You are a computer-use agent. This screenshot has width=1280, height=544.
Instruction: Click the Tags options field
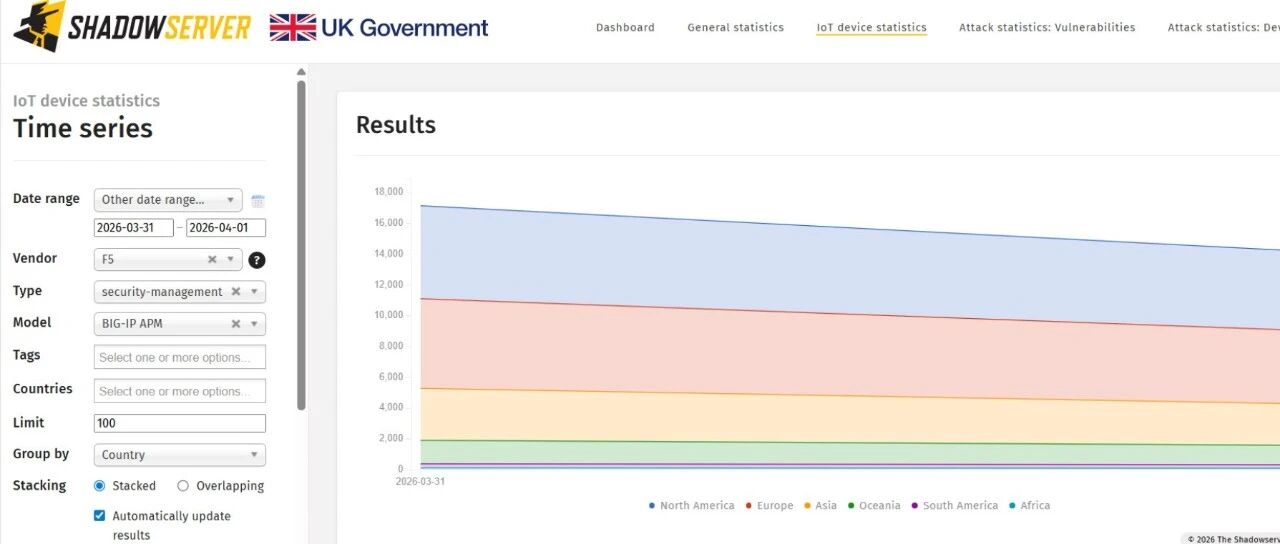(x=180, y=357)
